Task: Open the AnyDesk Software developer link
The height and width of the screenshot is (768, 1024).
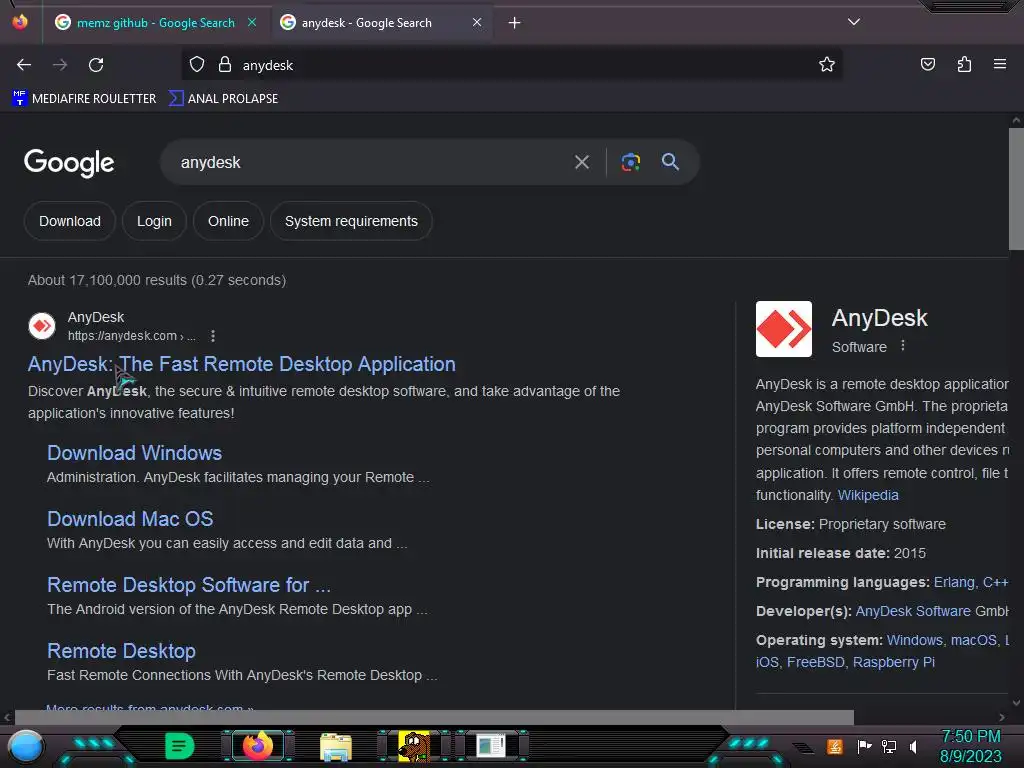Action: pos(913,611)
